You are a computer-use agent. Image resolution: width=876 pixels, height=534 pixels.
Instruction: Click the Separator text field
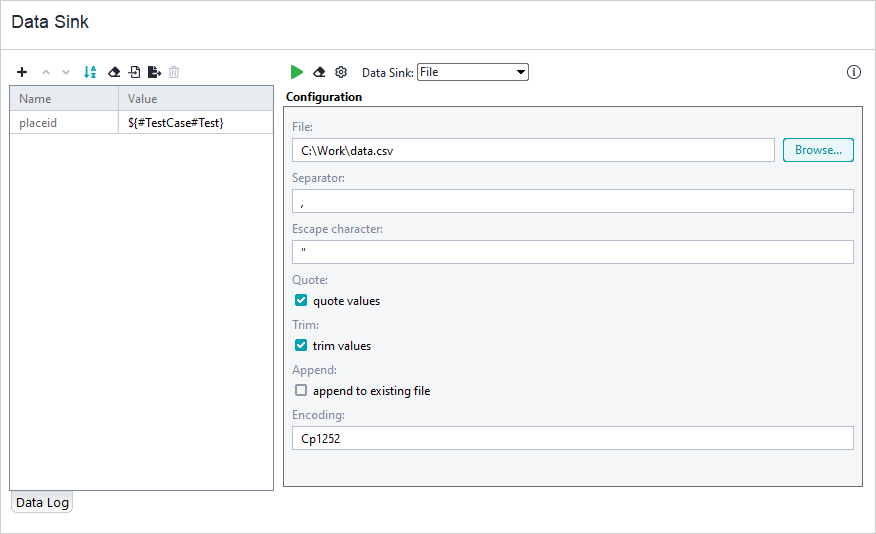572,201
